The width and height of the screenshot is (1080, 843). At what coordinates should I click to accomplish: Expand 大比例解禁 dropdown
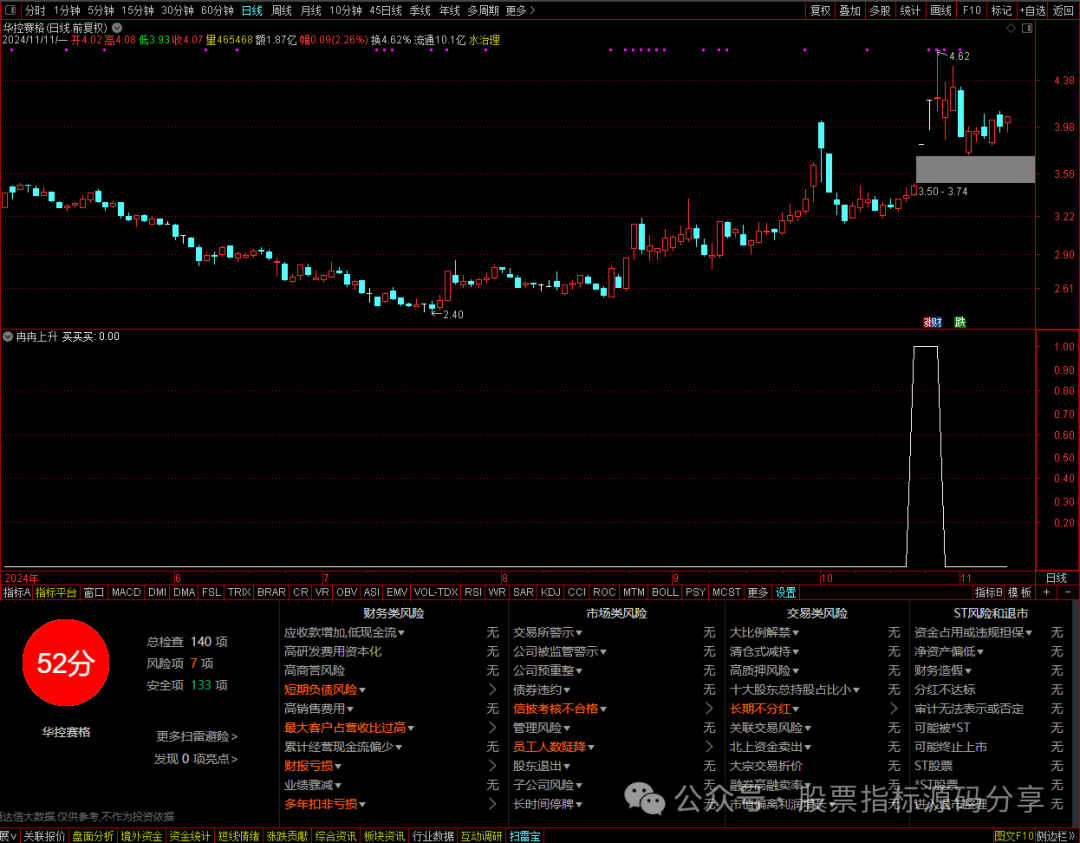[796, 633]
